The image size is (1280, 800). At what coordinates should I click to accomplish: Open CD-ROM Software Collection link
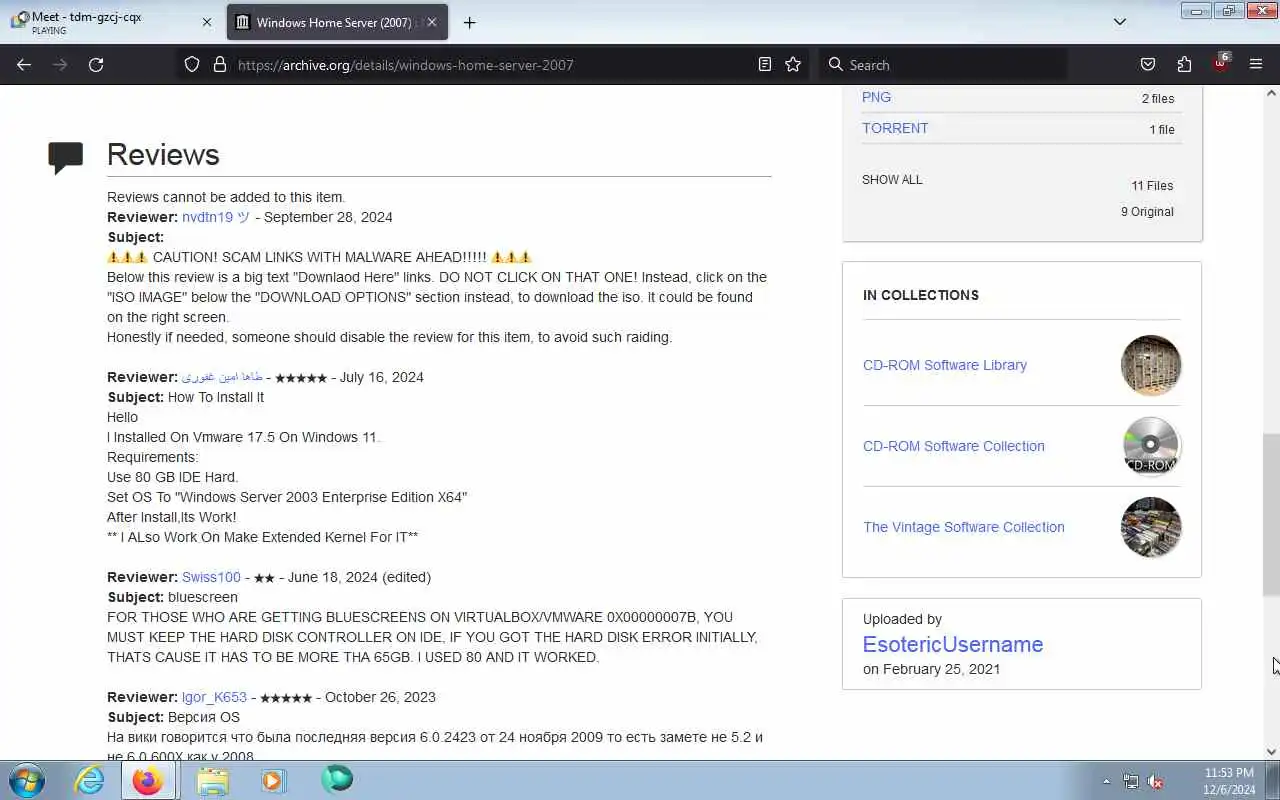[x=954, y=446]
